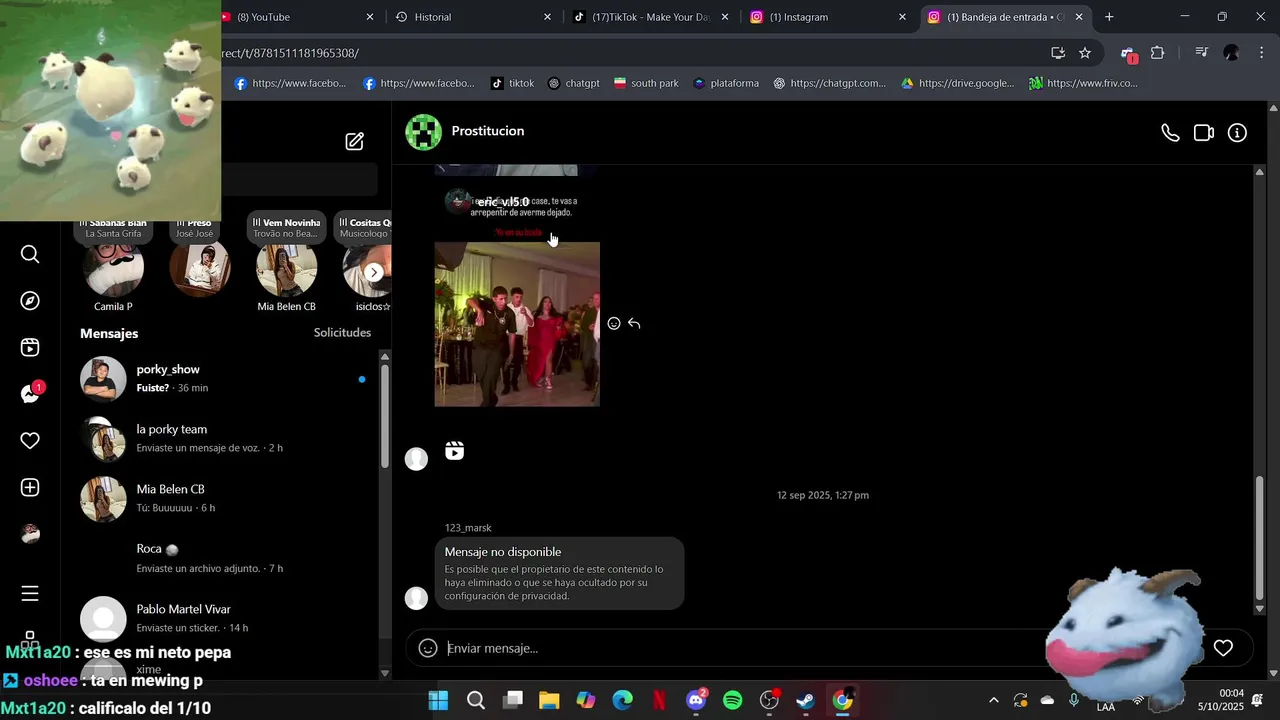
Task: Open Chrome extensions puzzle icon
Action: click(1158, 53)
